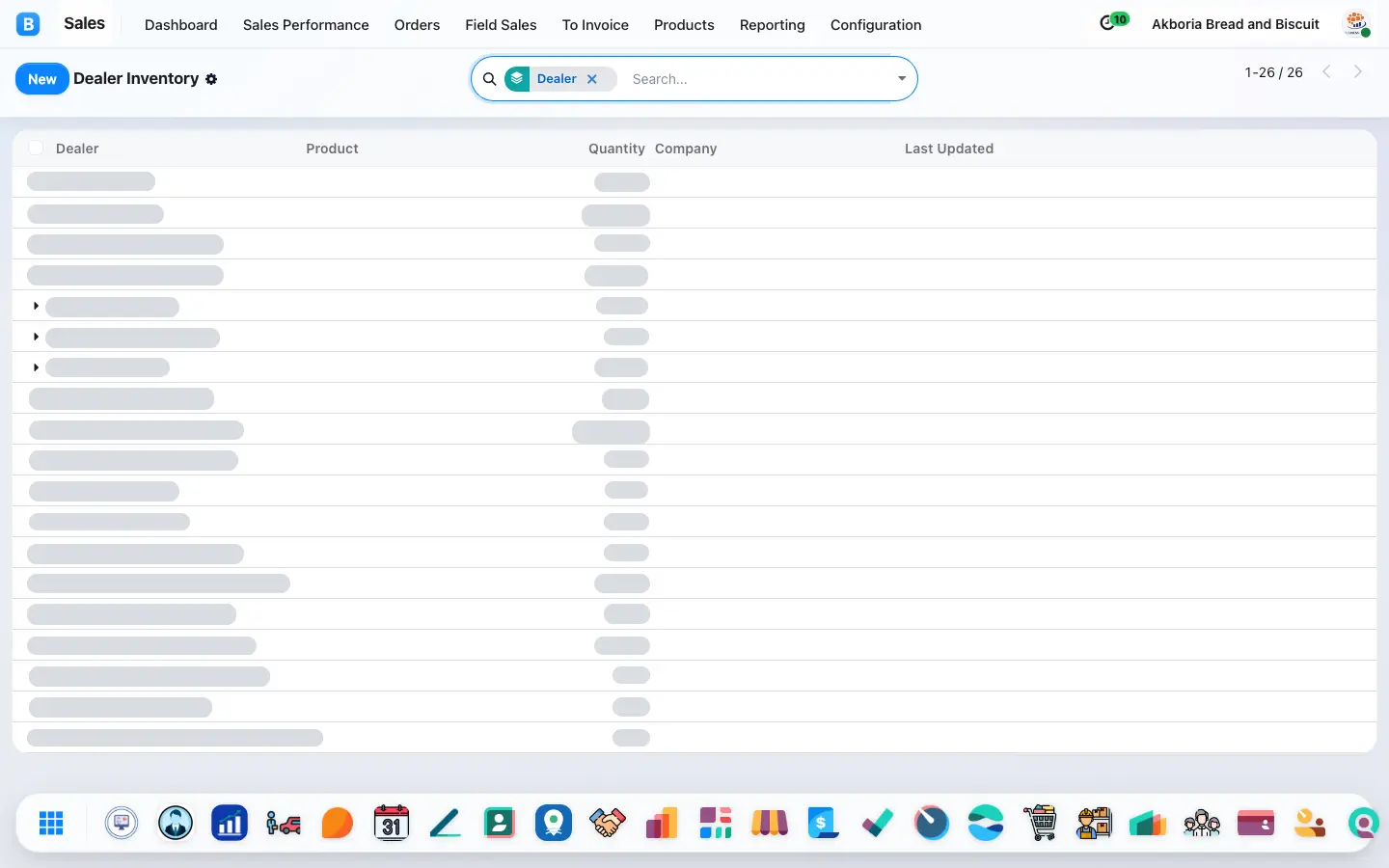The image size is (1389, 868).
Task: Open the magenta card app icon
Action: coord(1256,823)
